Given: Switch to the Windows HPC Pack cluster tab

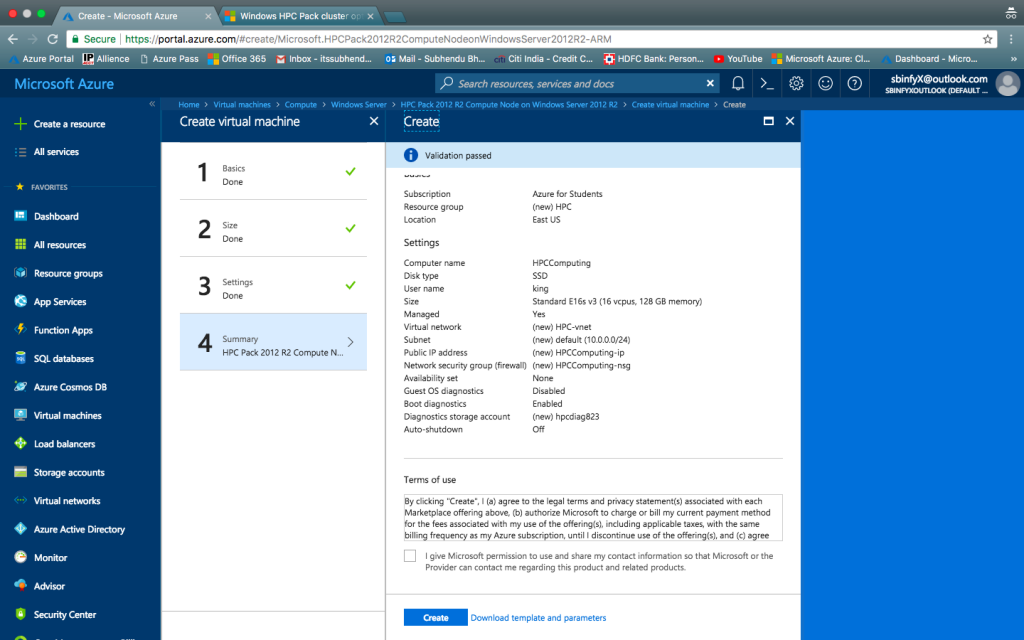Looking at the screenshot, I should pos(300,16).
